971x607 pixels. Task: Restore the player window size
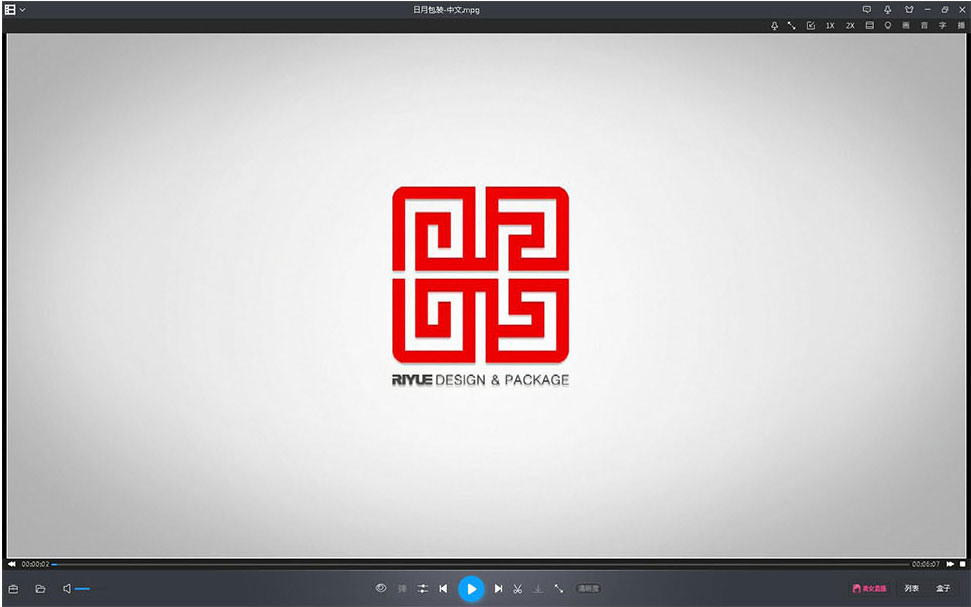945,10
